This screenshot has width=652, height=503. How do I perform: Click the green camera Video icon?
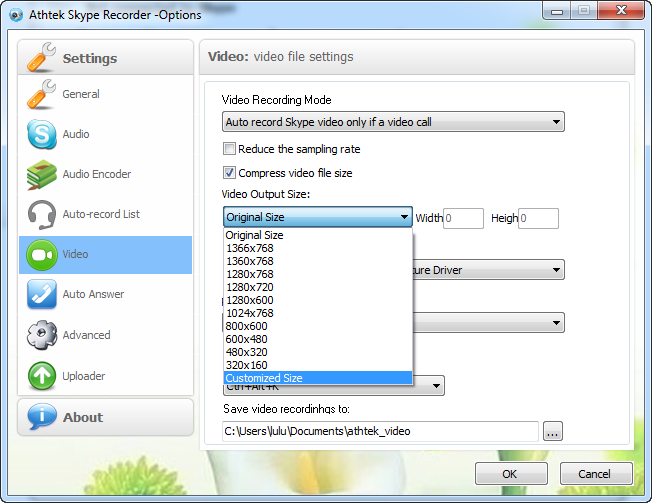click(42, 255)
